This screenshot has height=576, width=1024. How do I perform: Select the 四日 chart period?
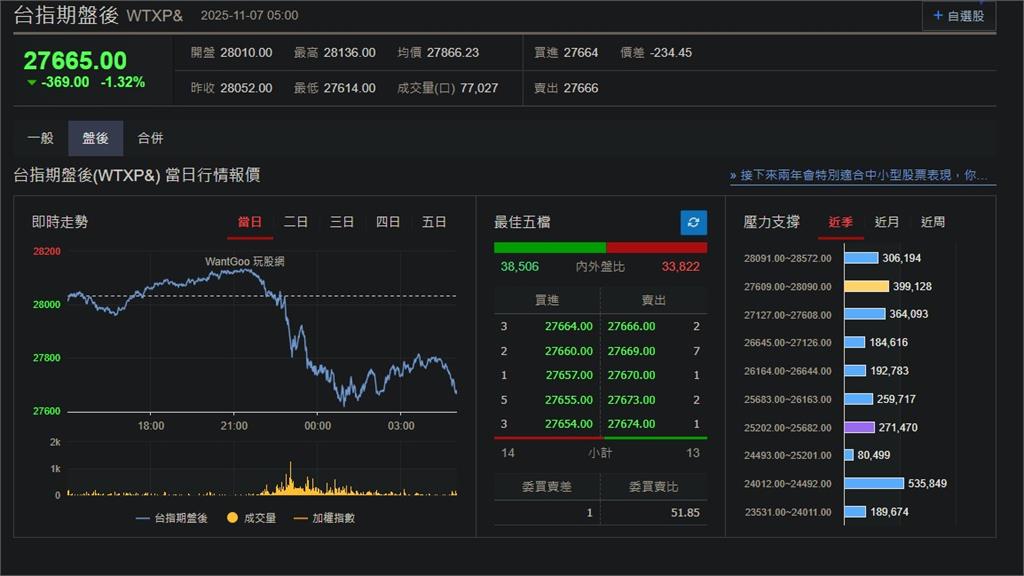coord(388,222)
